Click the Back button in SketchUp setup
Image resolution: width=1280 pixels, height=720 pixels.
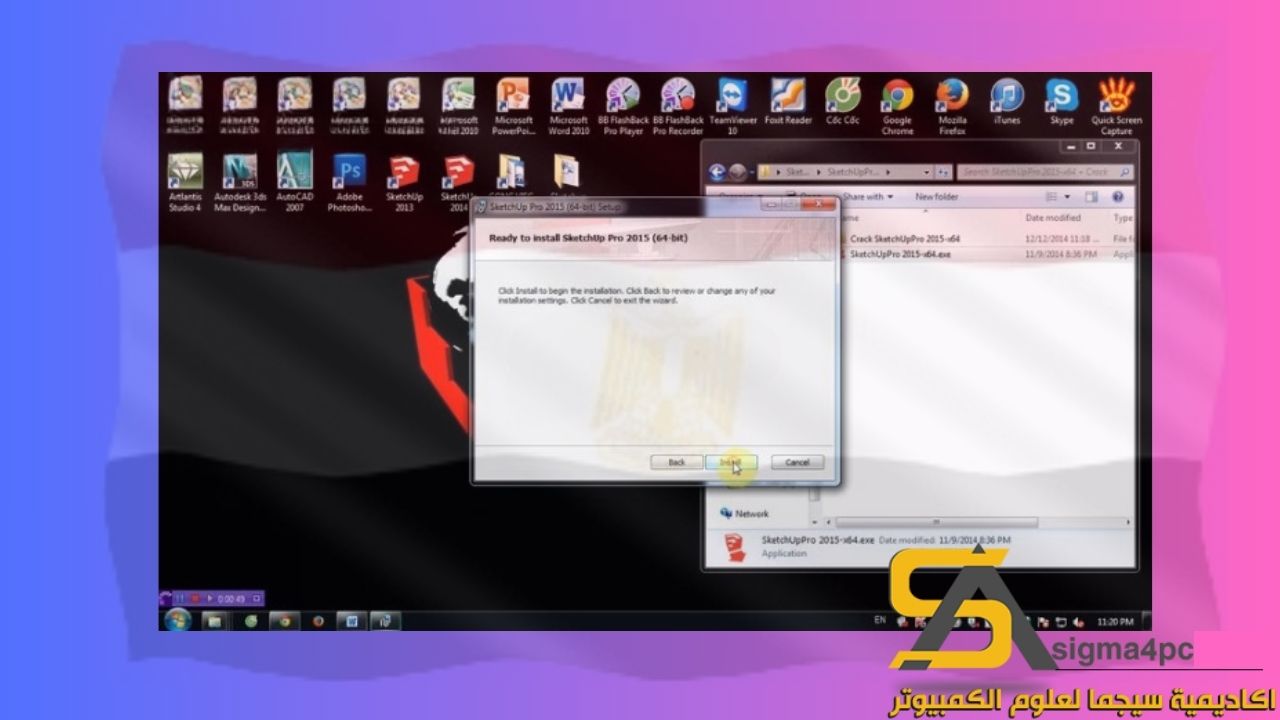677,462
